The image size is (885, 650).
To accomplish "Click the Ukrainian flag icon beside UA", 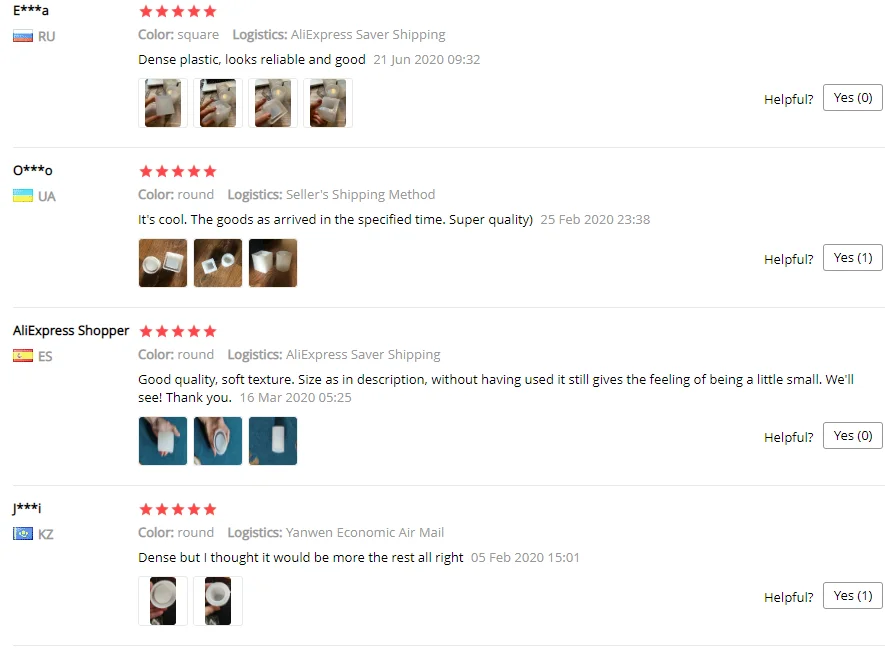I will [23, 196].
